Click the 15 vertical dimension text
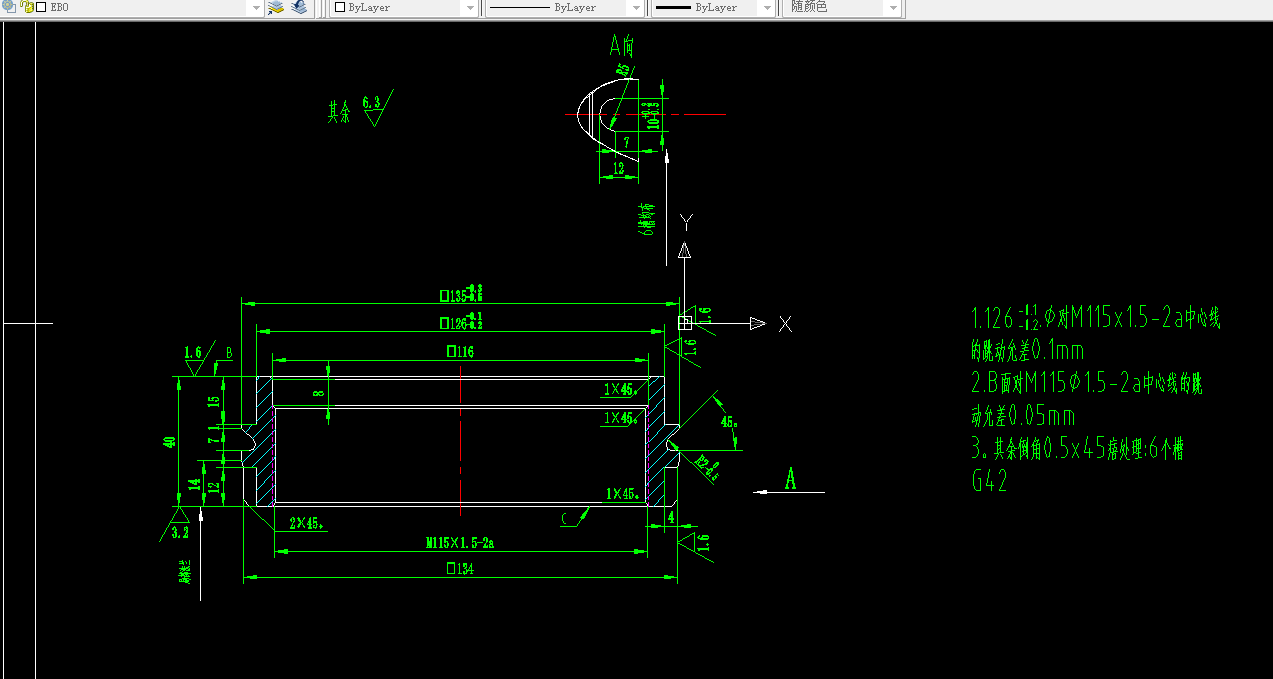 [213, 402]
